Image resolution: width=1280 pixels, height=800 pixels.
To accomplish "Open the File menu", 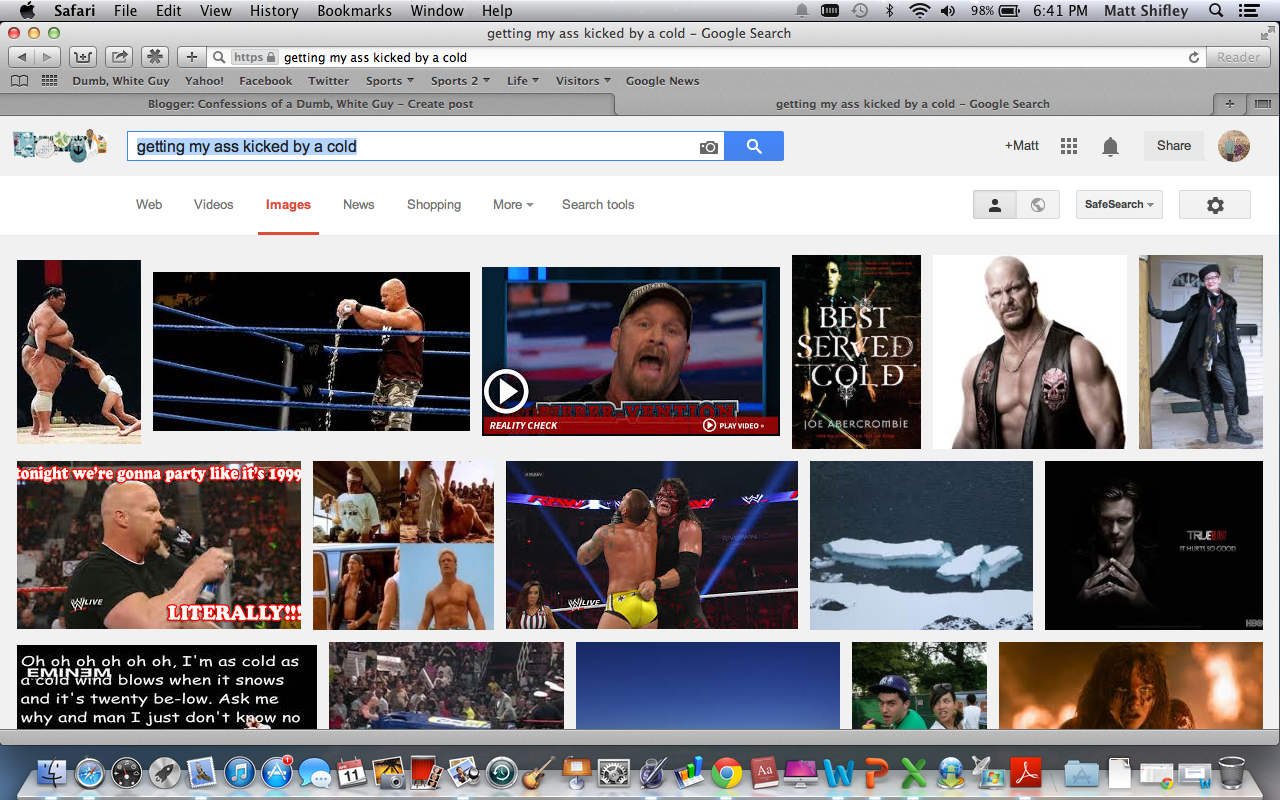I will (x=125, y=11).
